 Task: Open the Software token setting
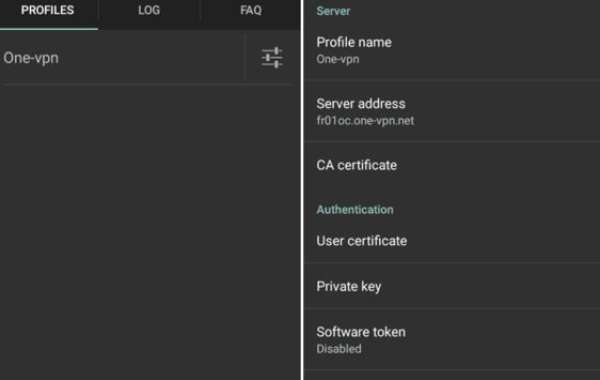pyautogui.click(x=452, y=339)
